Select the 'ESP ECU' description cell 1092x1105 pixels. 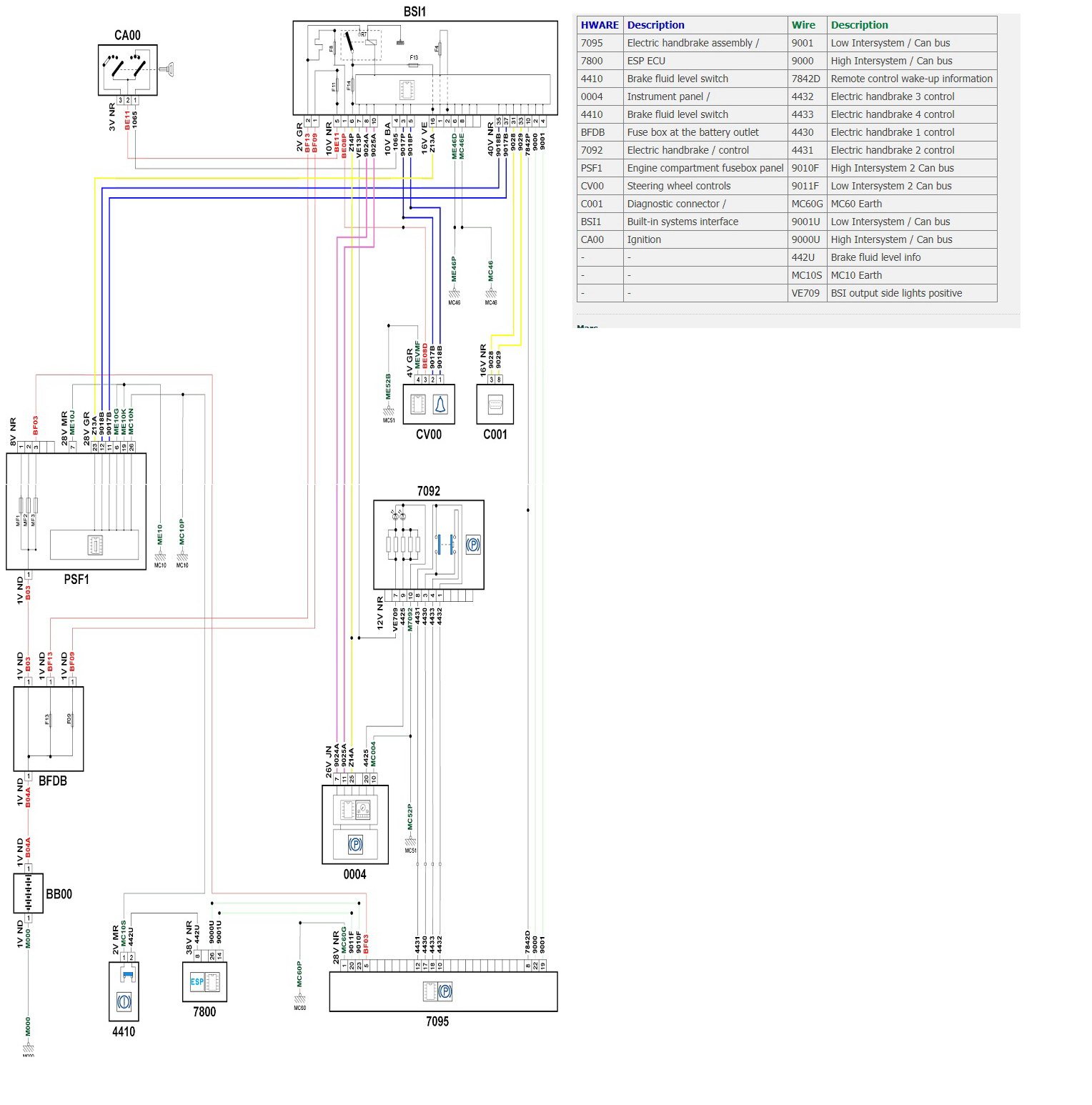pyautogui.click(x=705, y=61)
